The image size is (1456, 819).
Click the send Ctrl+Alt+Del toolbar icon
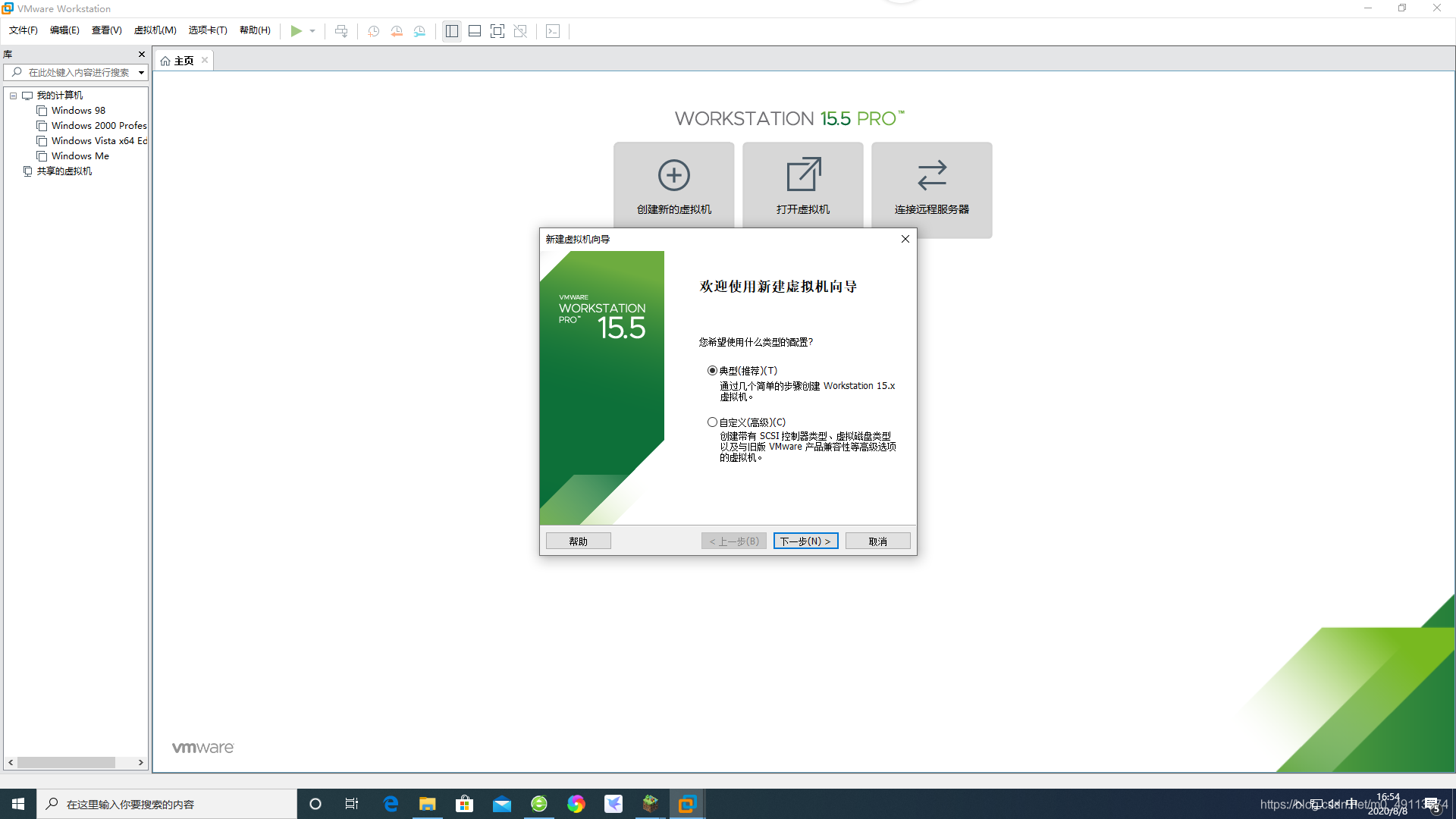pos(341,31)
